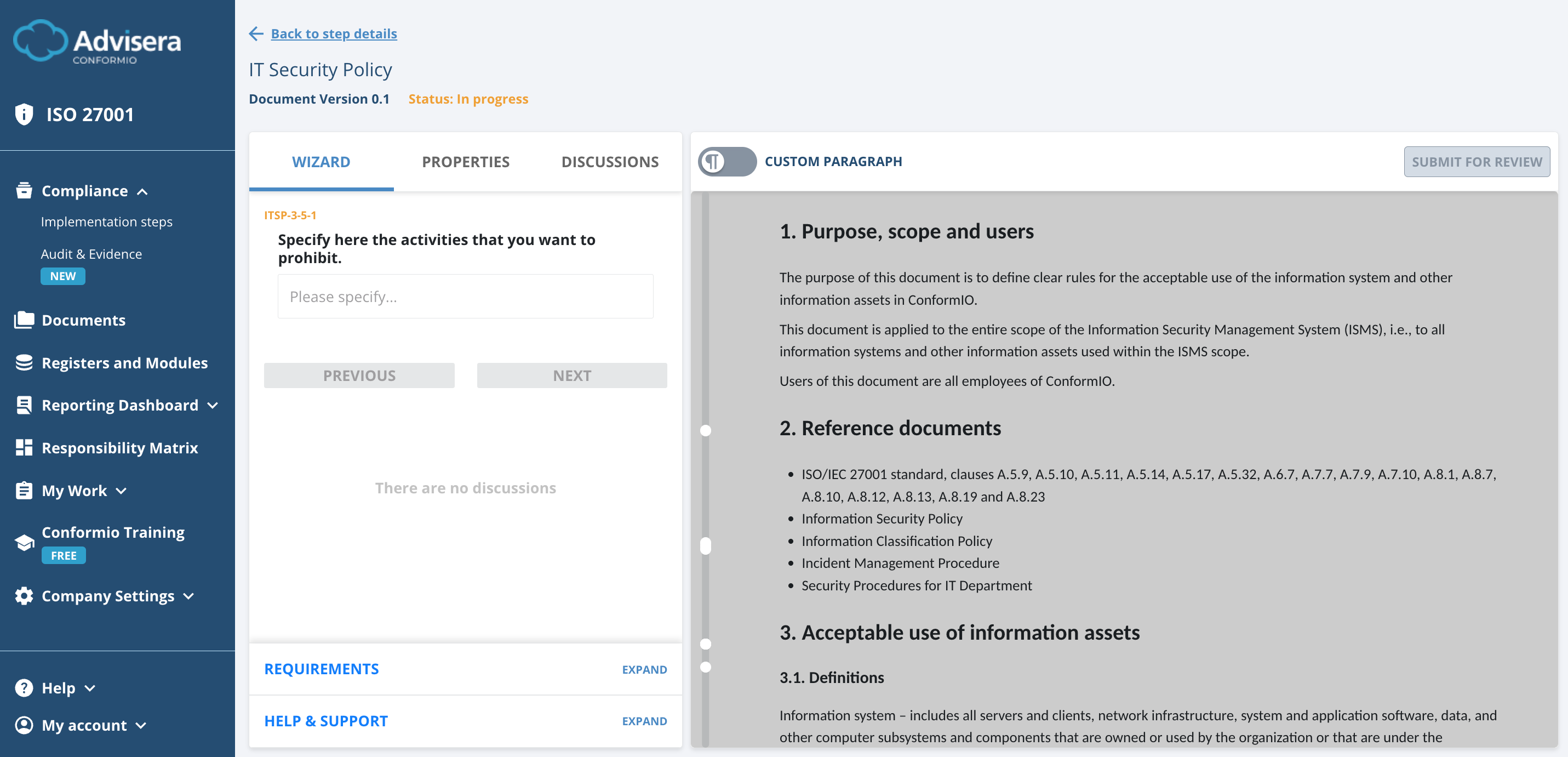1568x757 pixels.
Task: Select the ISO 27001 shield icon
Action: click(23, 113)
